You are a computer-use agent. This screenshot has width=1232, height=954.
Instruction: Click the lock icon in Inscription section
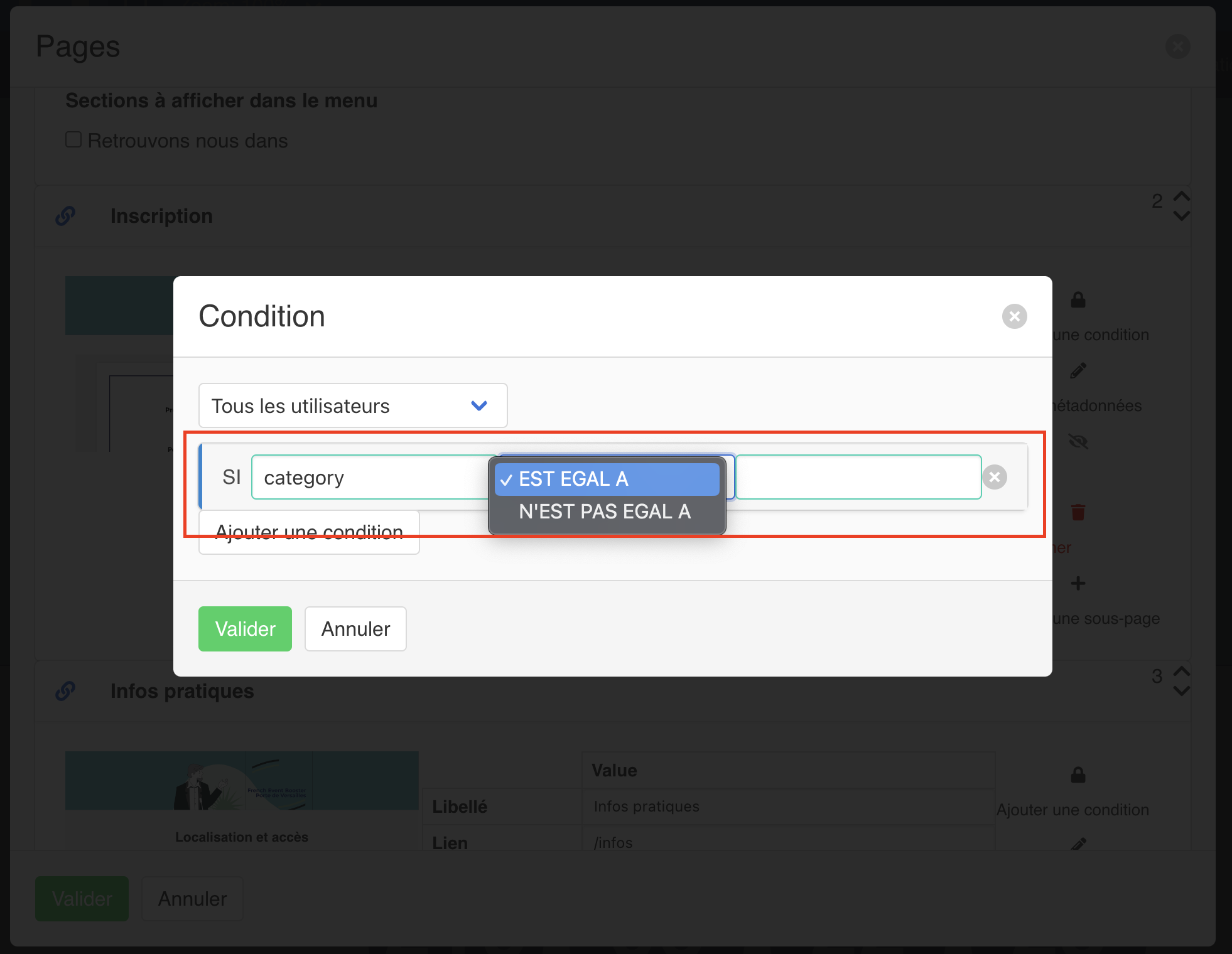(x=1078, y=300)
